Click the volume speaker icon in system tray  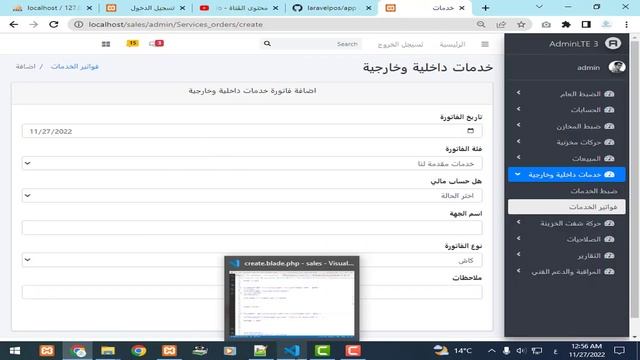pyautogui.click(x=520, y=351)
